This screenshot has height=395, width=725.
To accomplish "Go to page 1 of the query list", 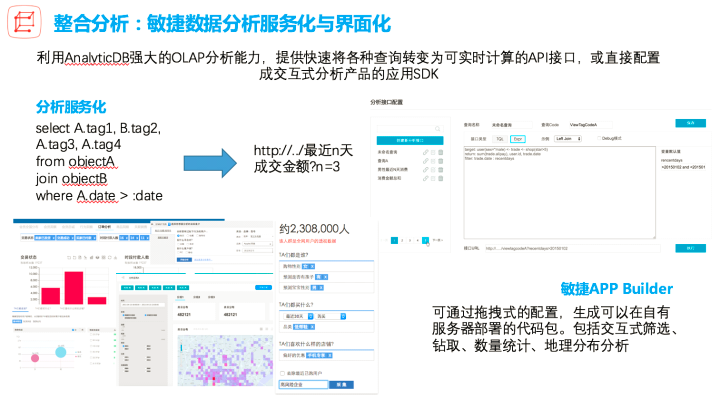I will point(394,240).
